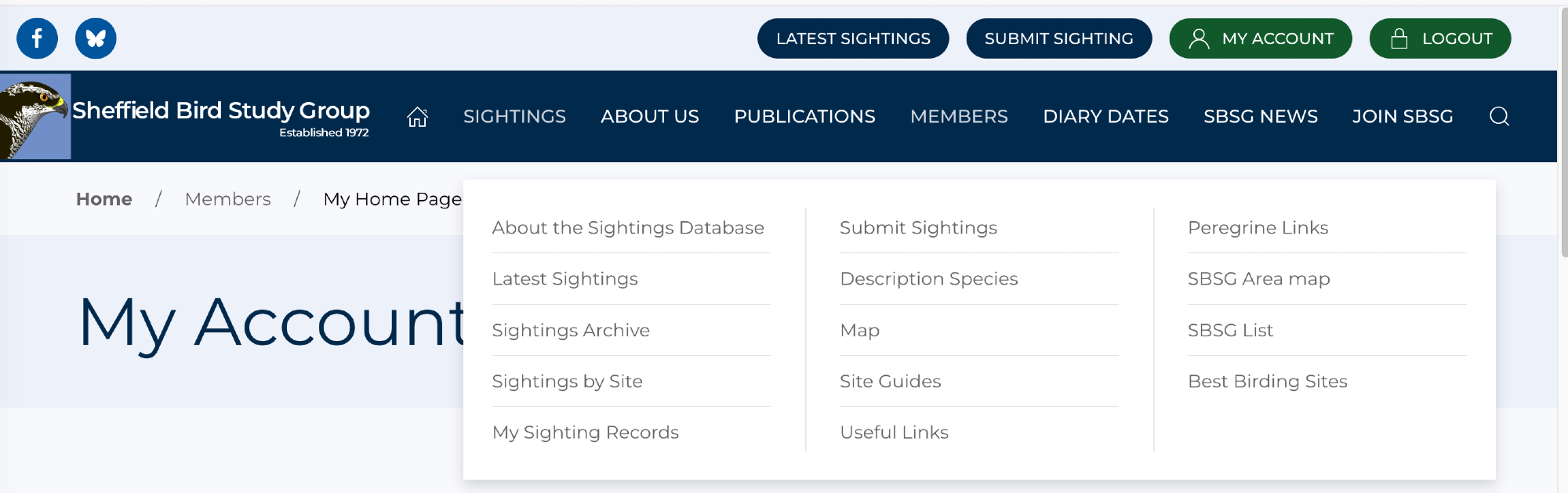The width and height of the screenshot is (1568, 493).
Task: Click the My Account button
Action: point(1260,38)
